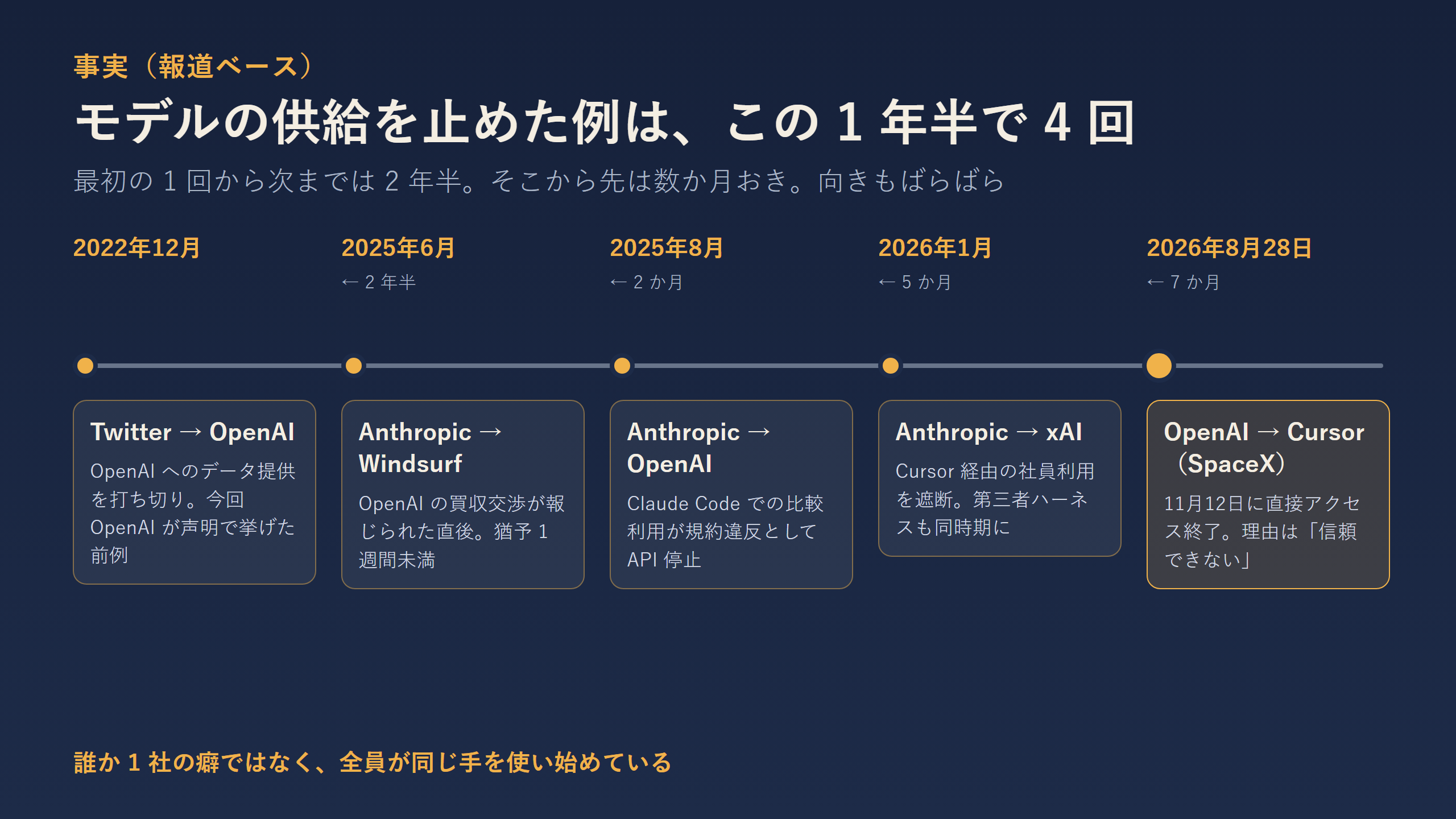Click the description Claude Code での比較利用
The height and width of the screenshot is (819, 1456).
pyautogui.click(x=725, y=531)
